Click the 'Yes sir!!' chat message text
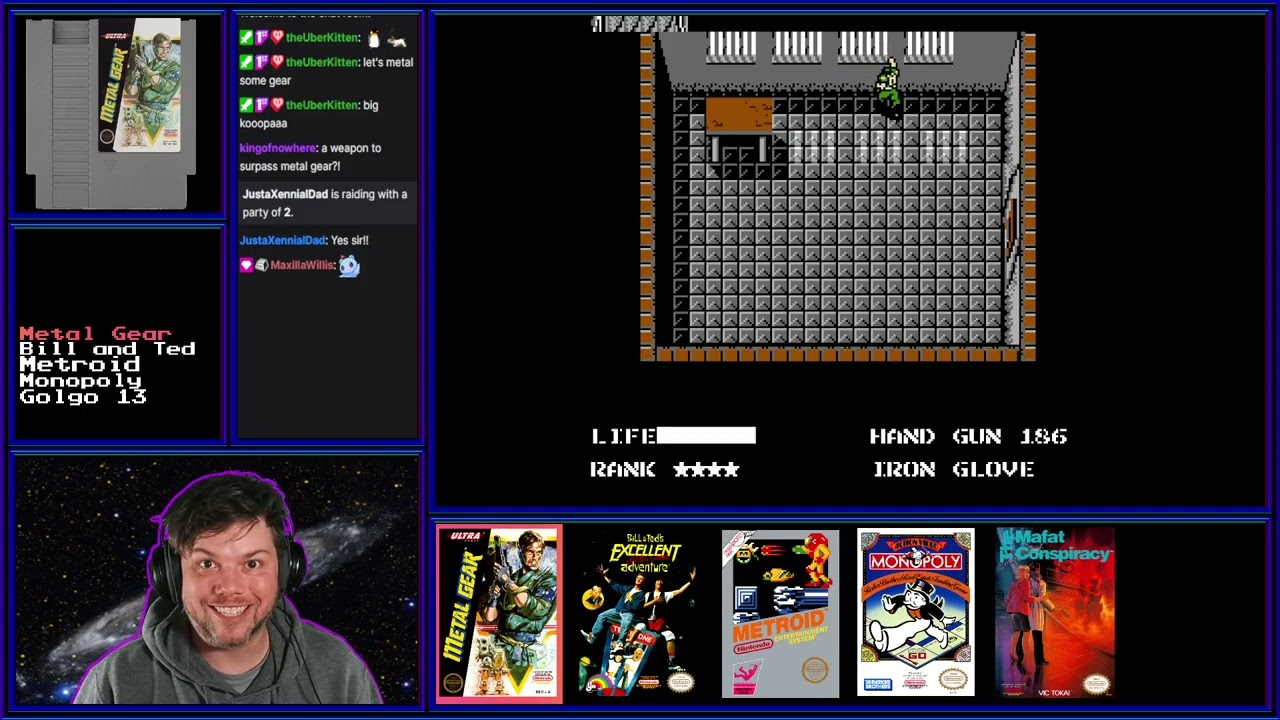This screenshot has height=720, width=1280. (x=351, y=240)
